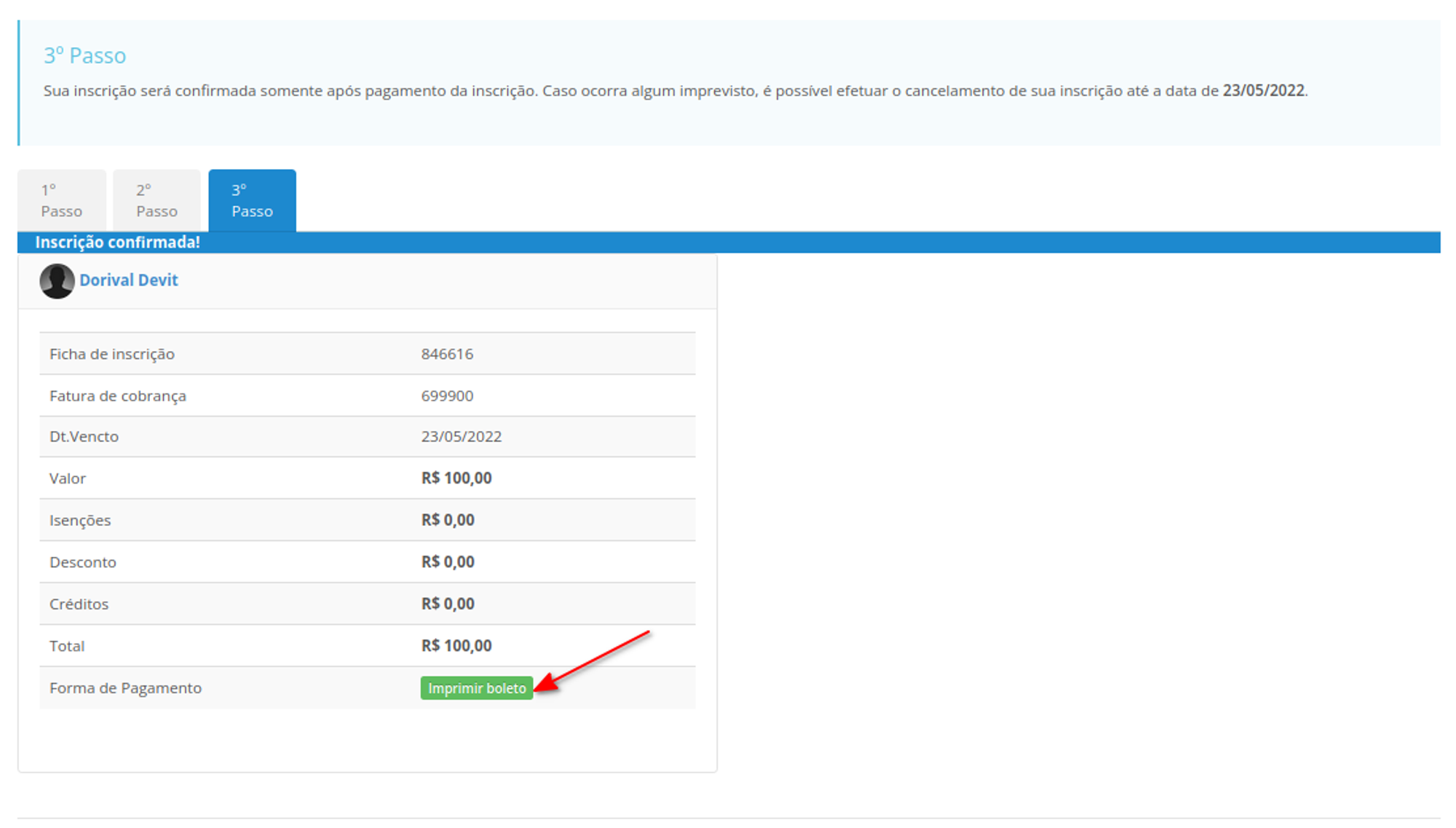
Task: Click the Créditos amount value
Action: (448, 604)
